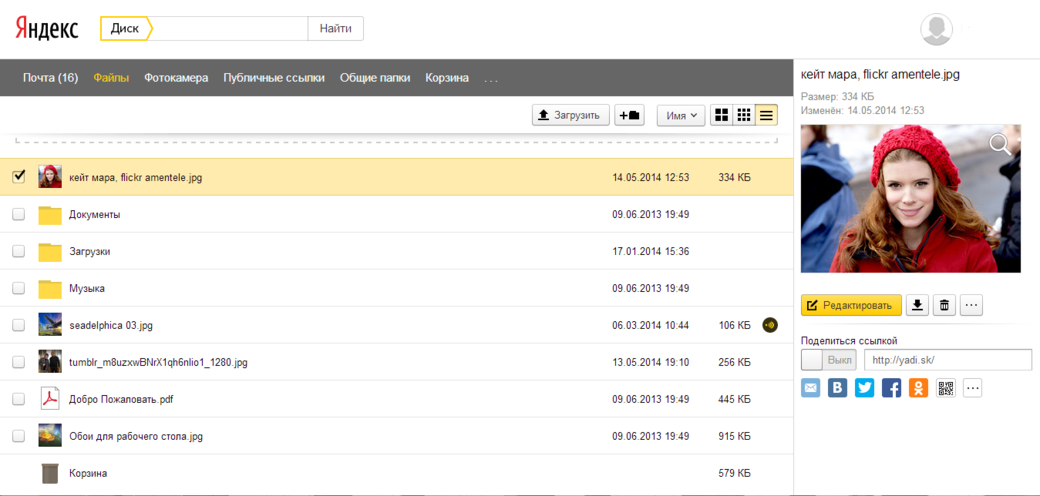Share the link to VKontakte
The height and width of the screenshot is (496, 1040).
[x=838, y=388]
